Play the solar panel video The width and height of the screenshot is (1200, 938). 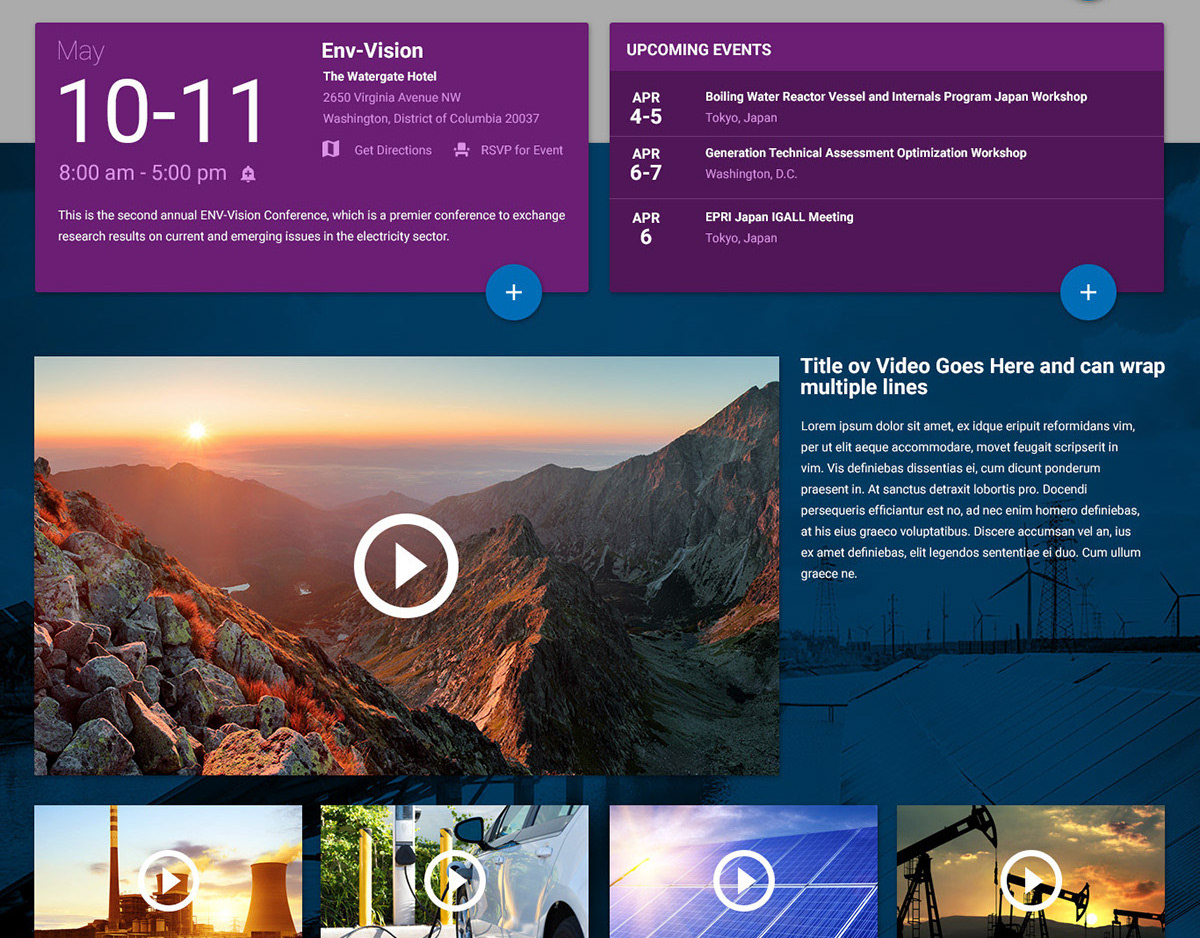(744, 881)
